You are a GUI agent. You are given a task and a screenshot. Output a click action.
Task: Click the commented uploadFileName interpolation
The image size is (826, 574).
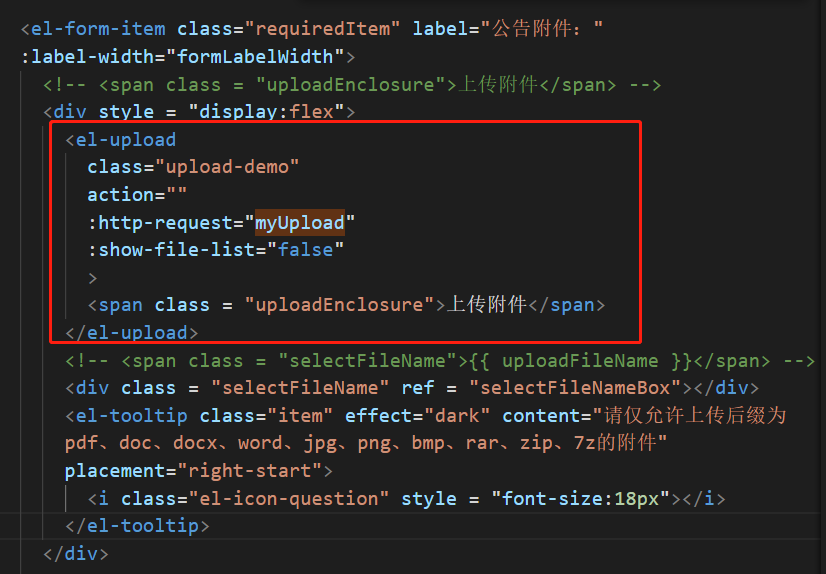(581, 361)
